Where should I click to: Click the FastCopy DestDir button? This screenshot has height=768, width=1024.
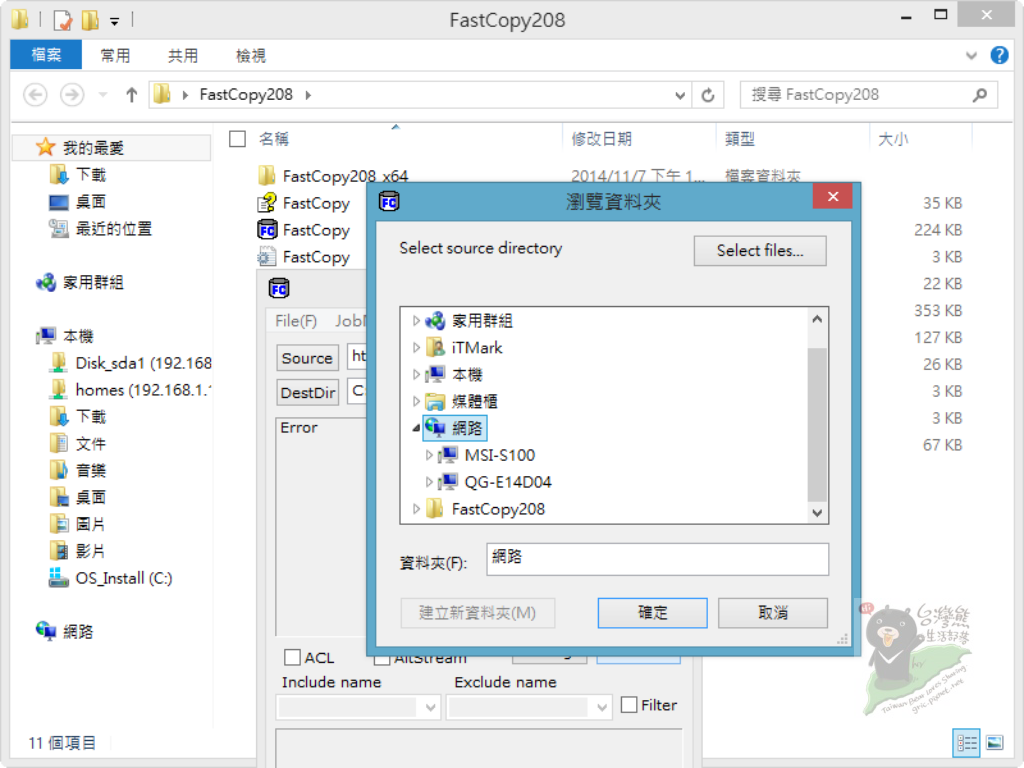pyautogui.click(x=307, y=392)
